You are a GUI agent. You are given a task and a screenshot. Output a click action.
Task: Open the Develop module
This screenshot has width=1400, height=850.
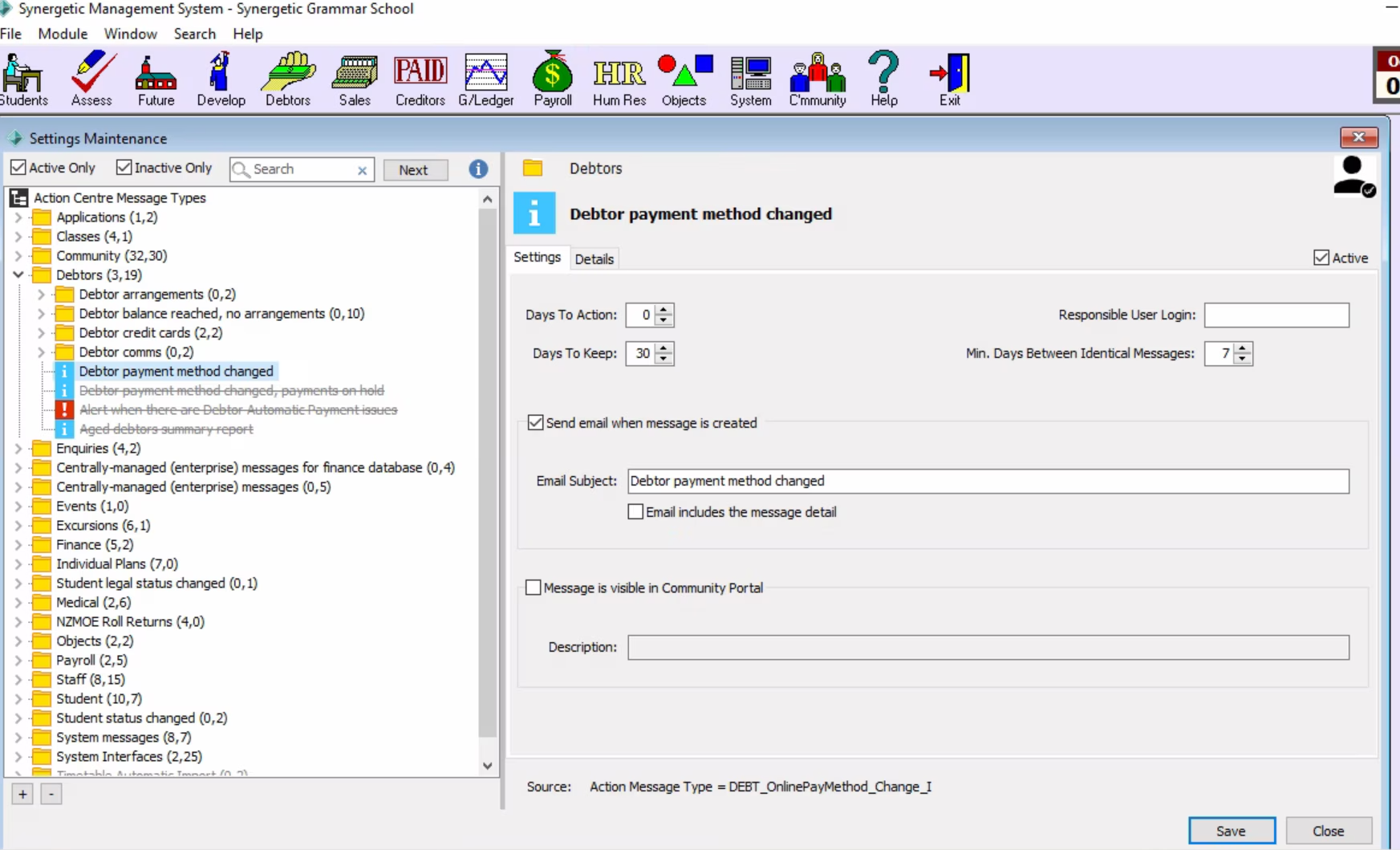(221, 79)
